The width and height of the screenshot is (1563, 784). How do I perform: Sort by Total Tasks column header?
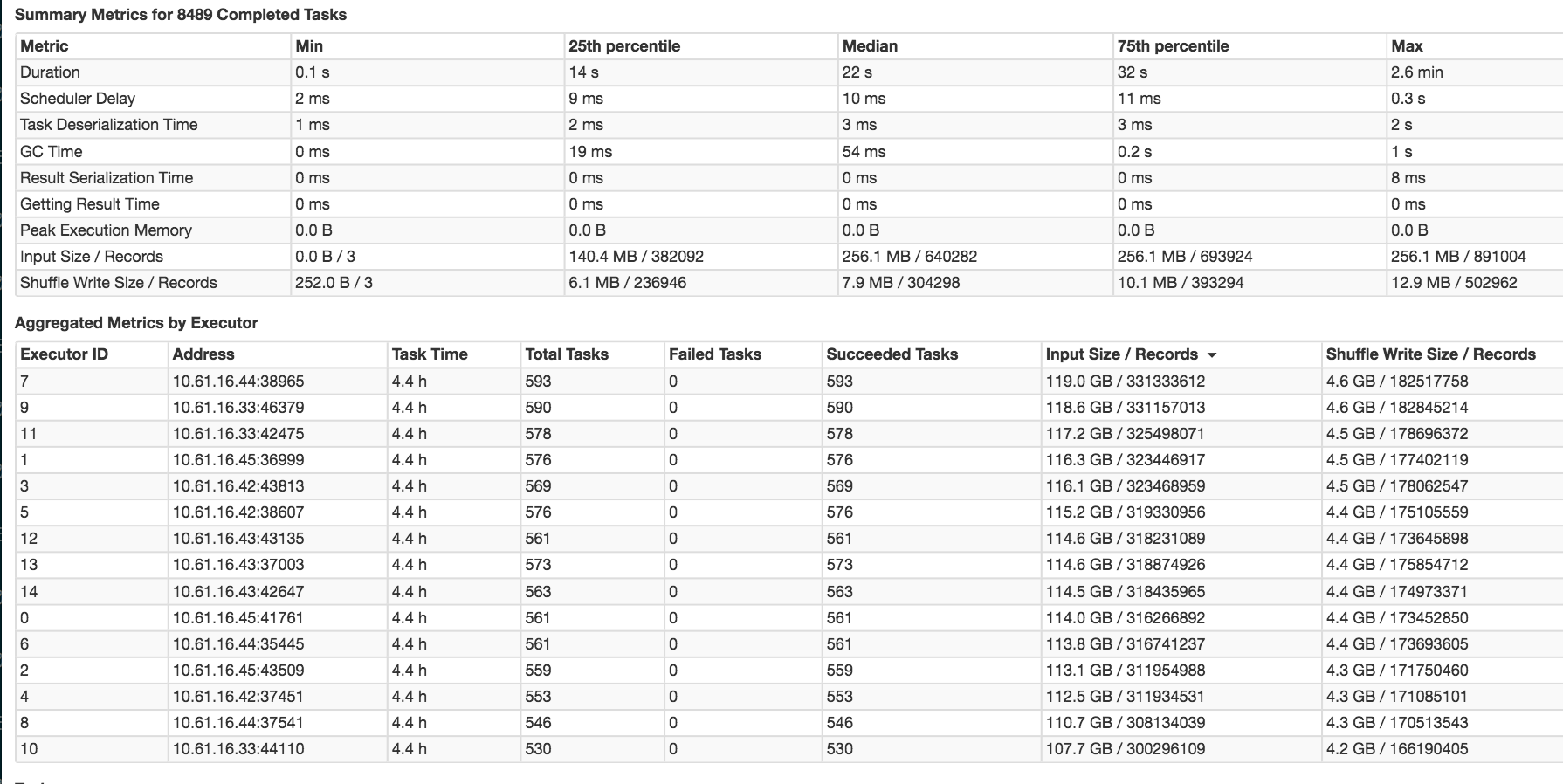pos(567,354)
